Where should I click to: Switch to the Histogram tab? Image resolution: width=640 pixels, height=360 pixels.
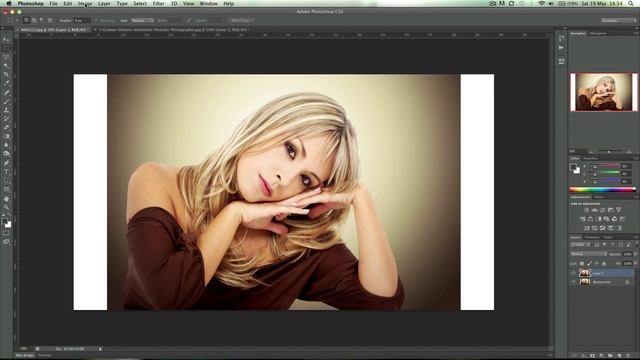[x=598, y=33]
